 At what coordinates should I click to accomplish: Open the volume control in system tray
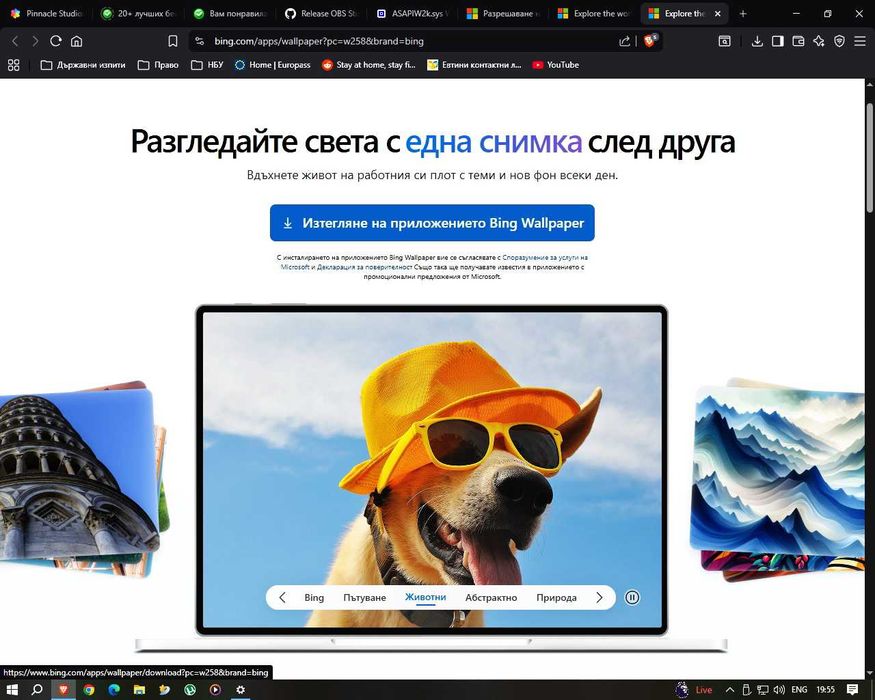point(780,690)
